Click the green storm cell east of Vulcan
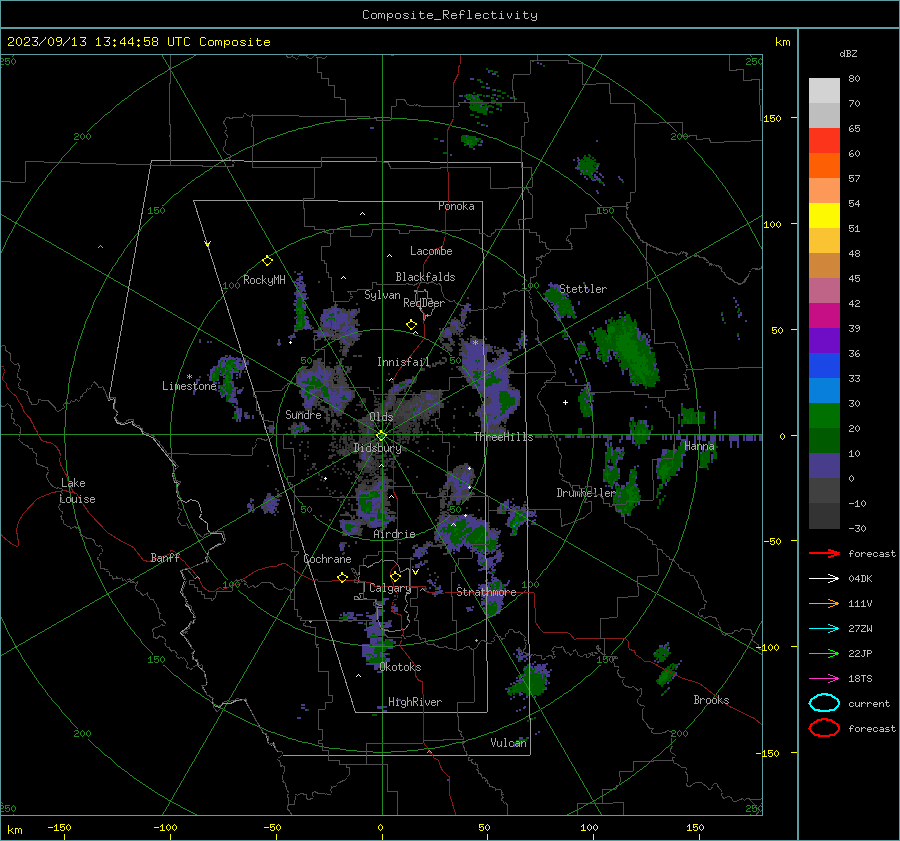The width and height of the screenshot is (900, 841). pyautogui.click(x=529, y=680)
